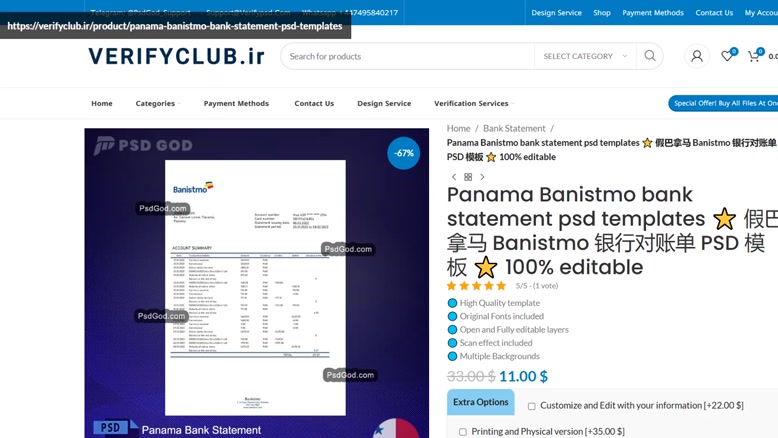Click the Banistmo statement product image

point(256,285)
